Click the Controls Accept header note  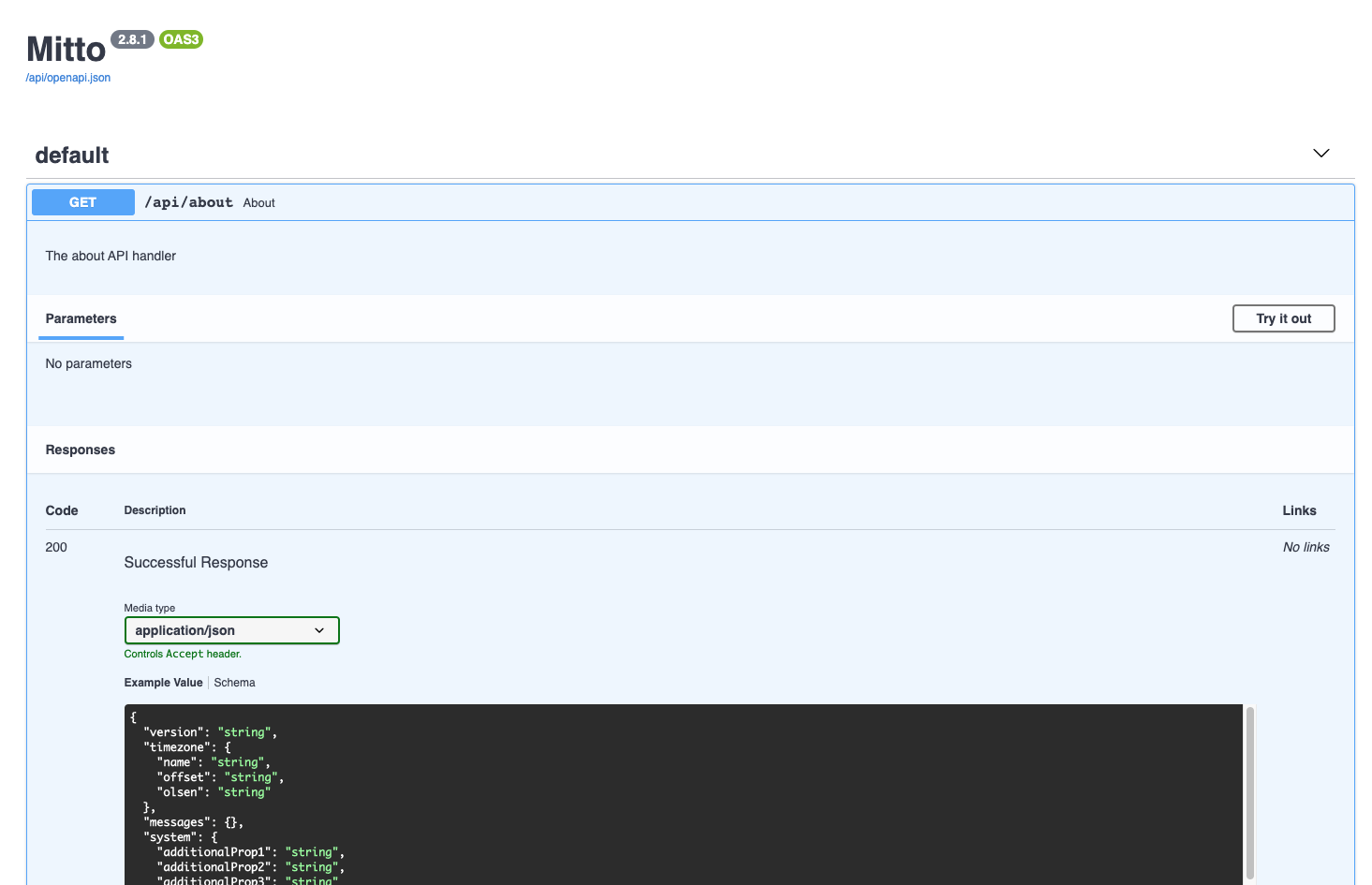[x=183, y=654]
